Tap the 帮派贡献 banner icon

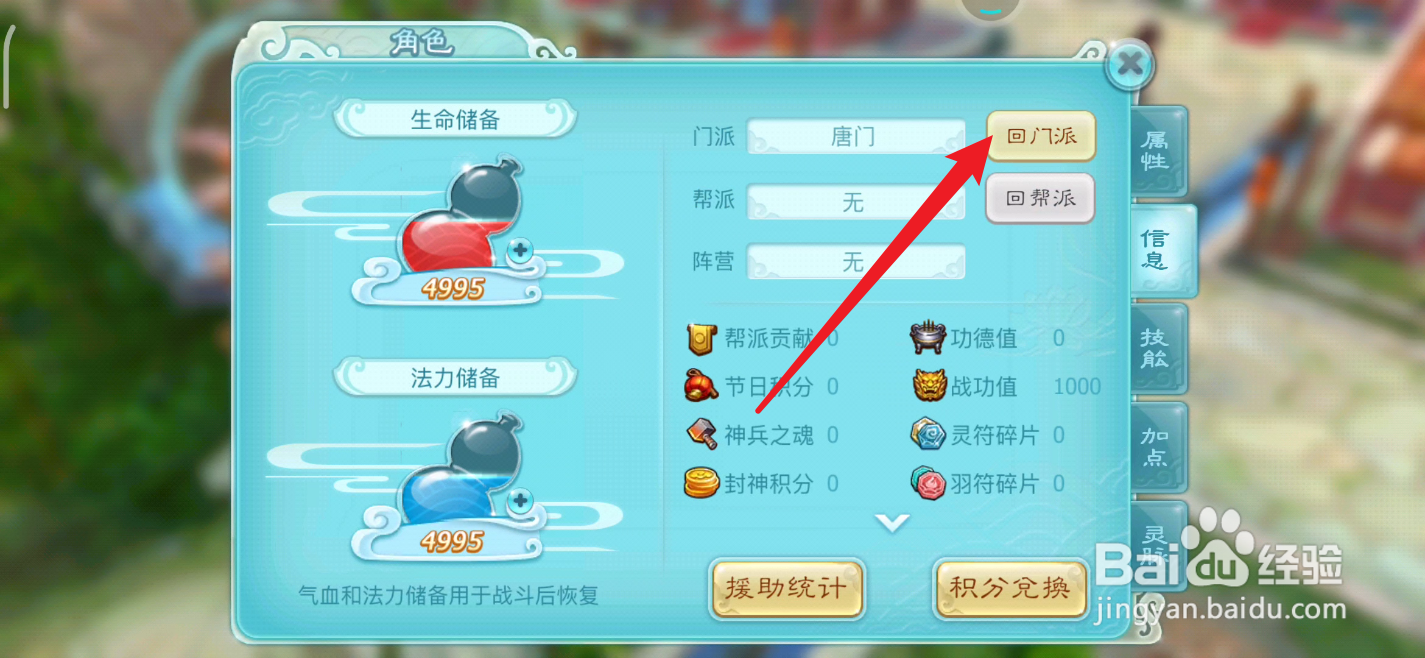click(702, 338)
